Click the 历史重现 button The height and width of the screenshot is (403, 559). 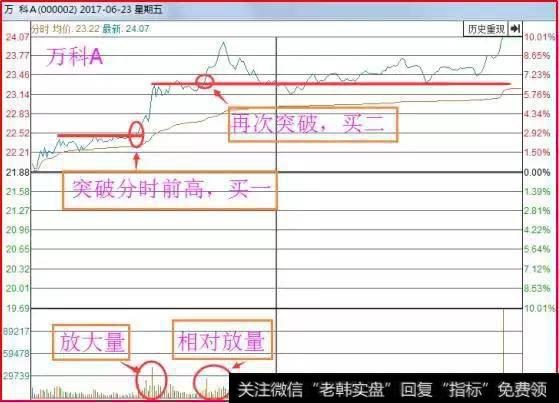click(x=485, y=29)
